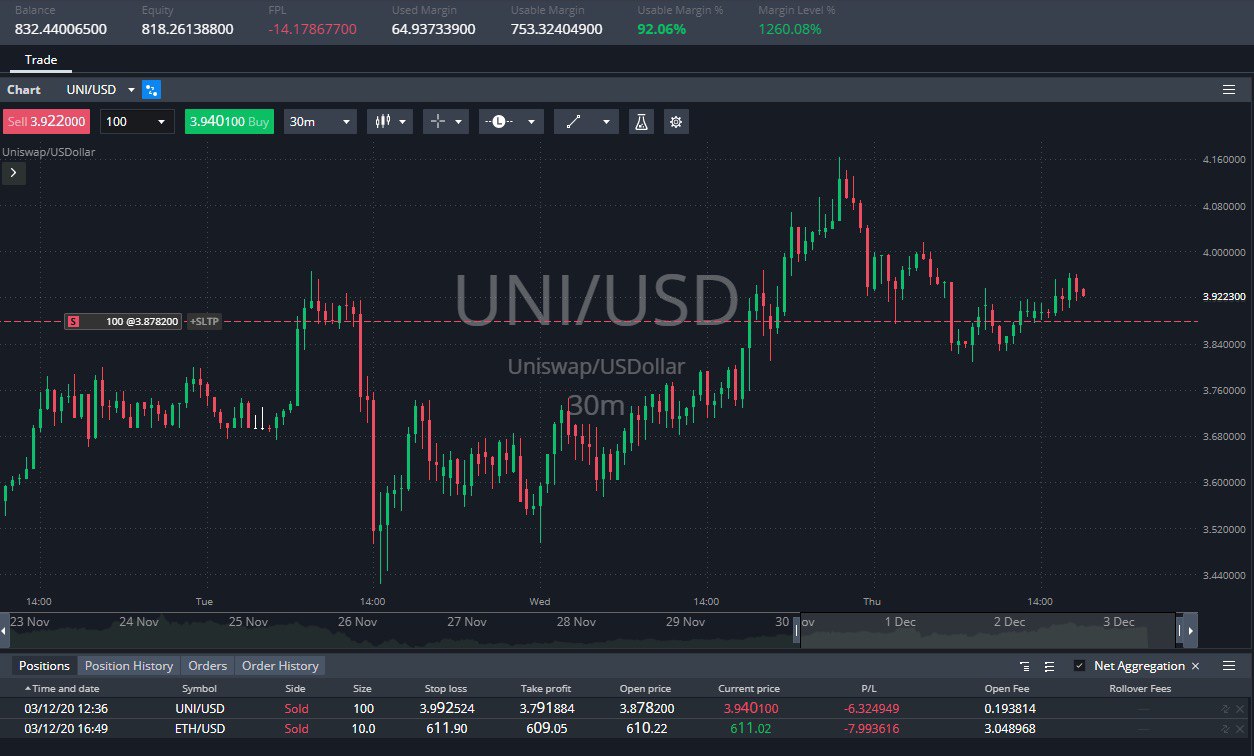The height and width of the screenshot is (756, 1254).
Task: Switch to the Trade tab
Action: (41, 60)
